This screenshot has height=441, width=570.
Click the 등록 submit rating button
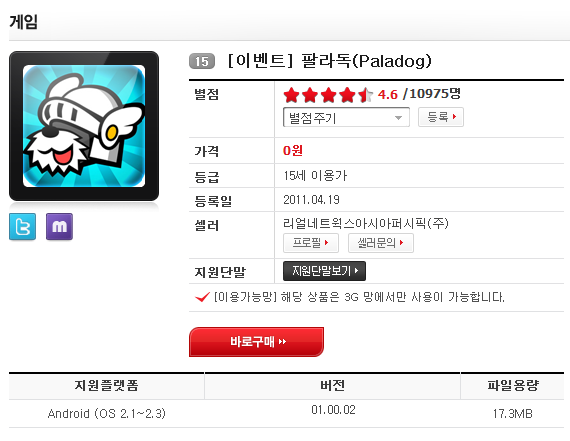pyautogui.click(x=441, y=117)
